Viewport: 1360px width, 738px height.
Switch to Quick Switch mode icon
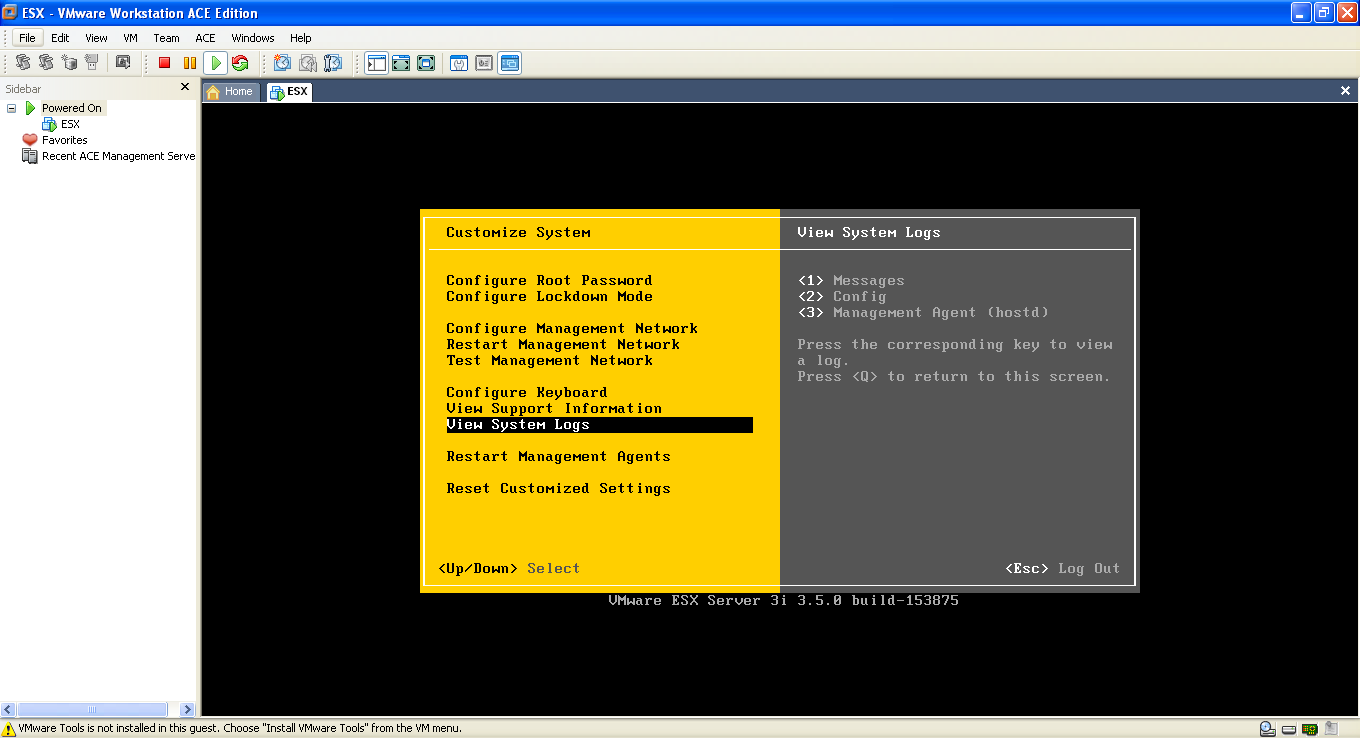pos(401,63)
